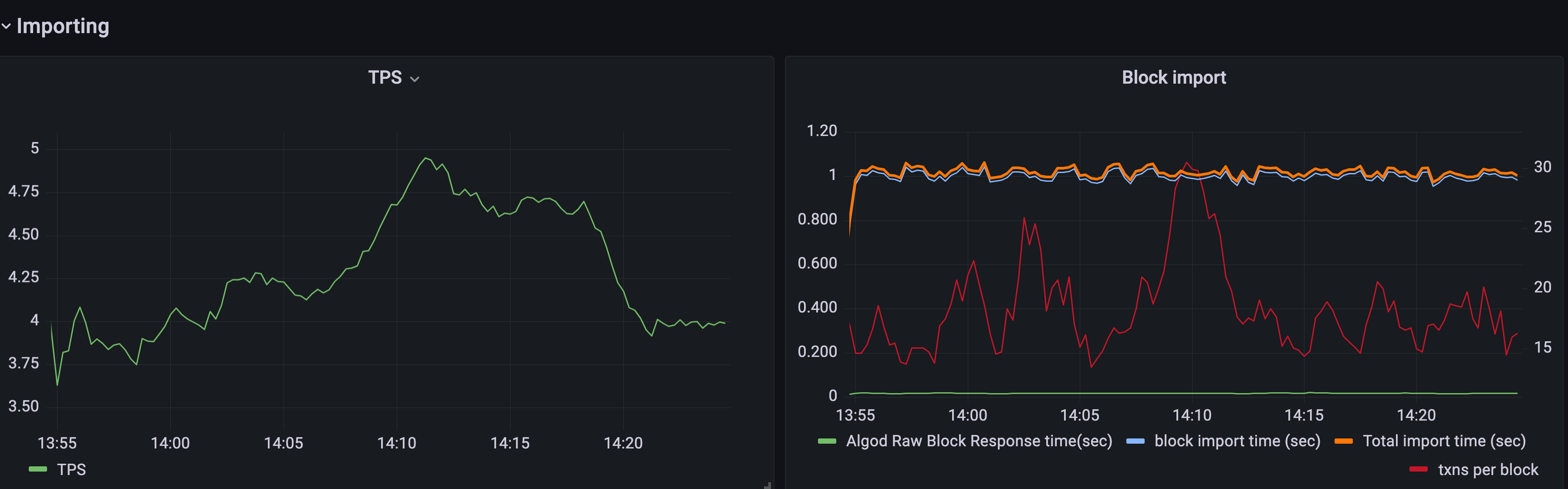Click the lowest TPS dip near 13:55

(57, 384)
